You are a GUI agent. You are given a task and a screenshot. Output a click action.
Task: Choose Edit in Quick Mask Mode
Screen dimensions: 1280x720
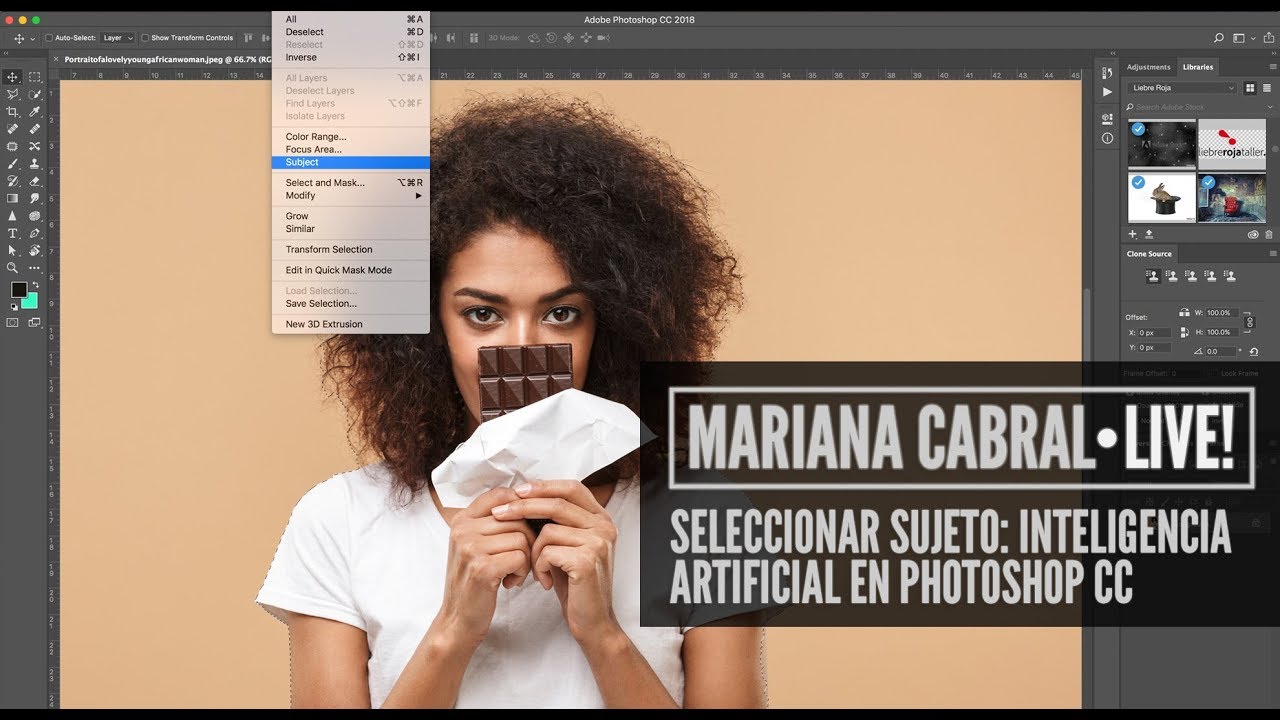351,270
